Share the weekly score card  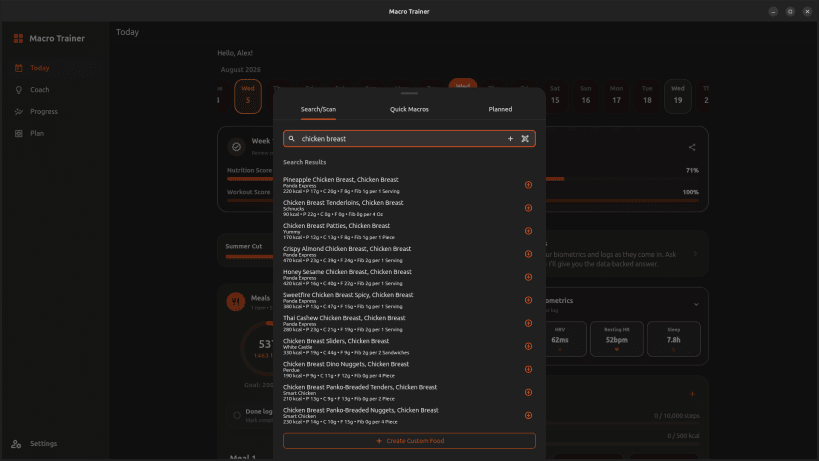(692, 147)
